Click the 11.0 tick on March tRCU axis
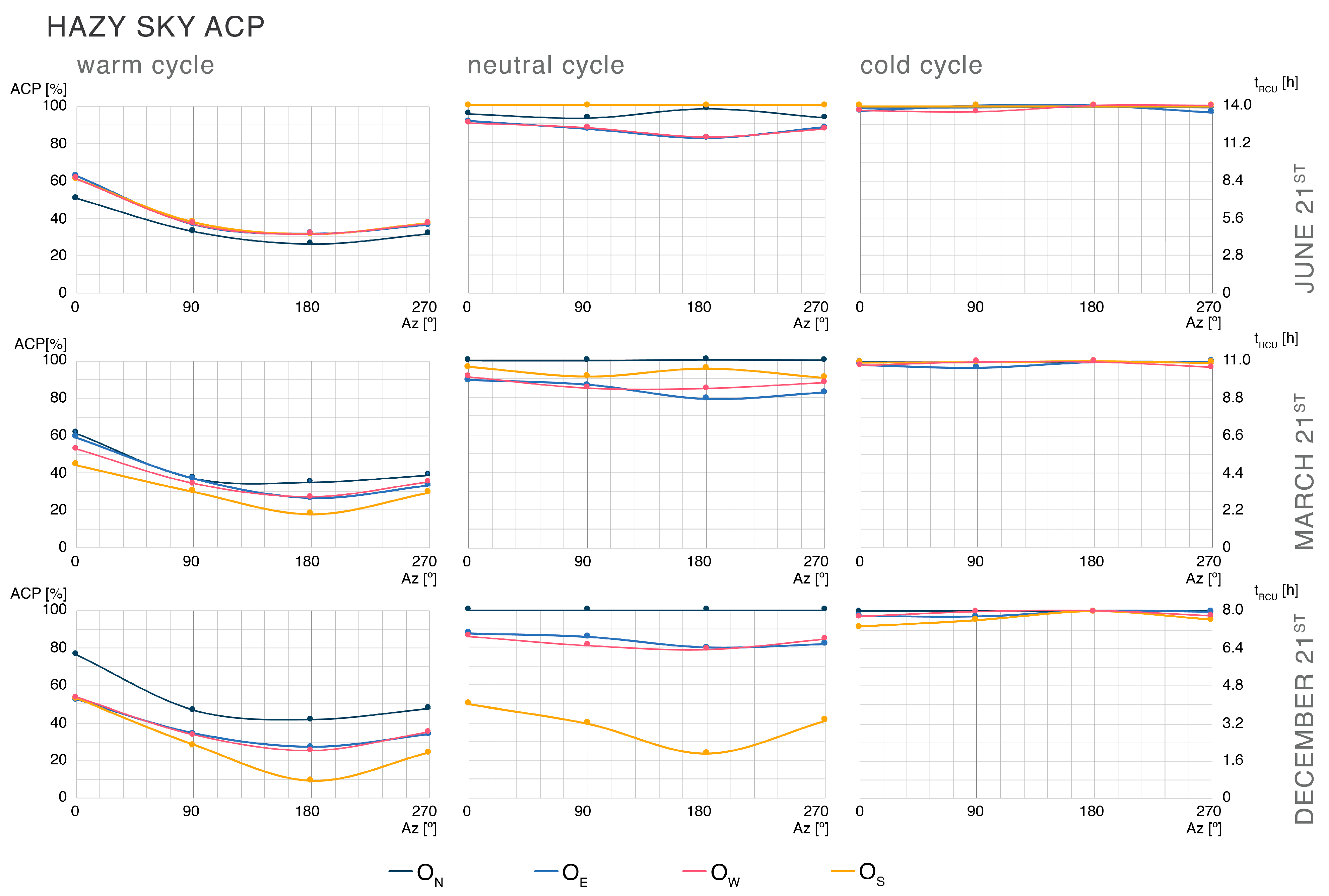Viewport: 1329px width, 896px height. click(x=1237, y=359)
